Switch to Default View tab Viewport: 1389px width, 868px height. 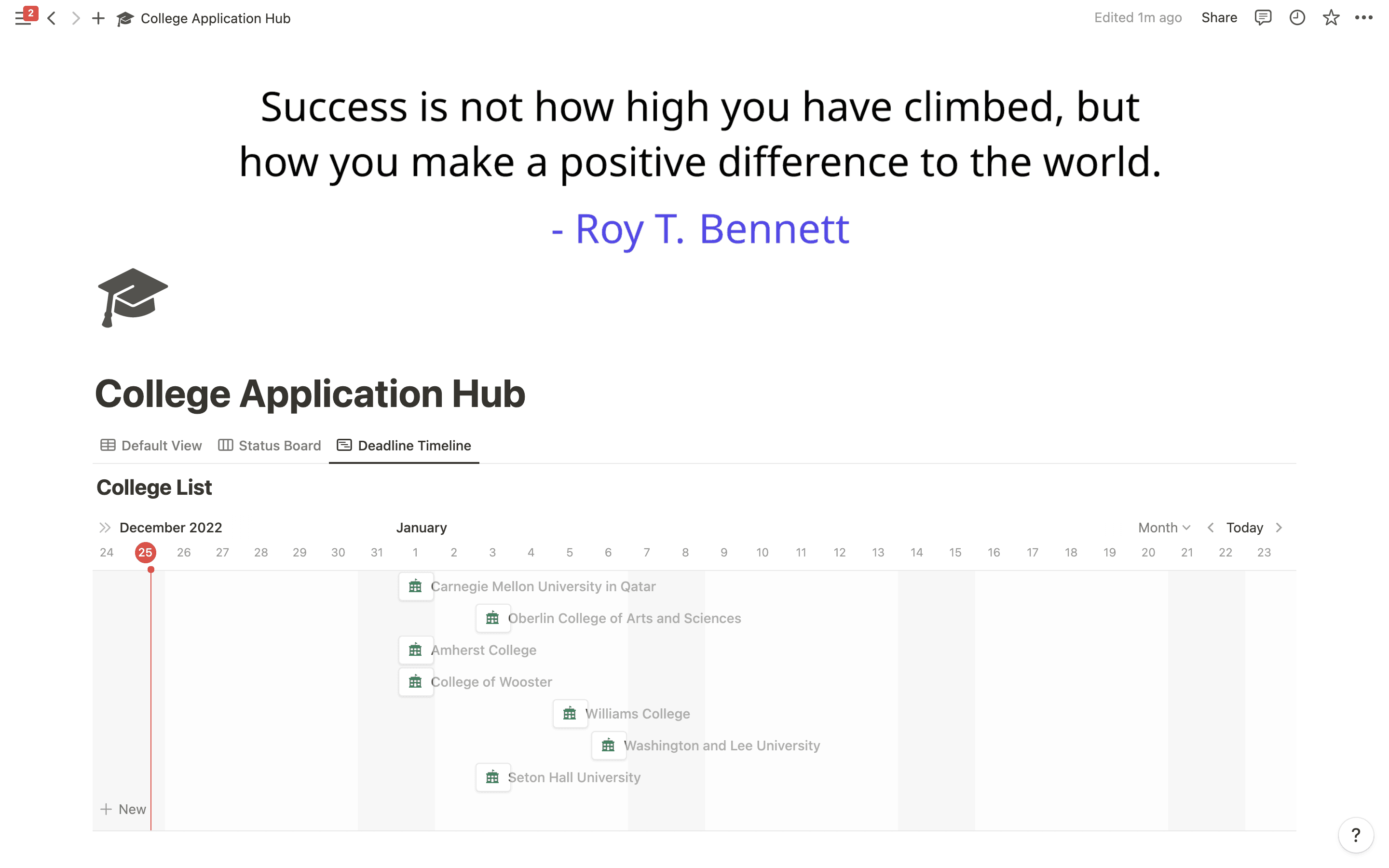click(x=151, y=446)
